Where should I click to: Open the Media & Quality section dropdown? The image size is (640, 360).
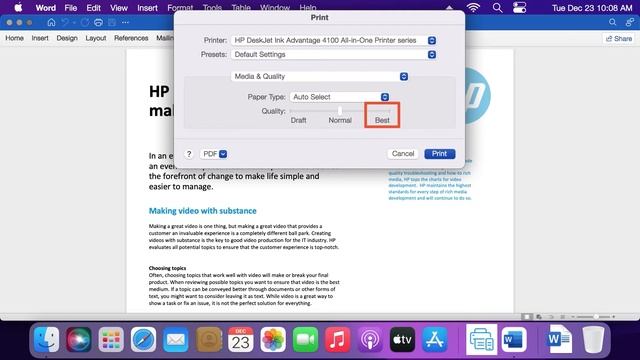320,76
